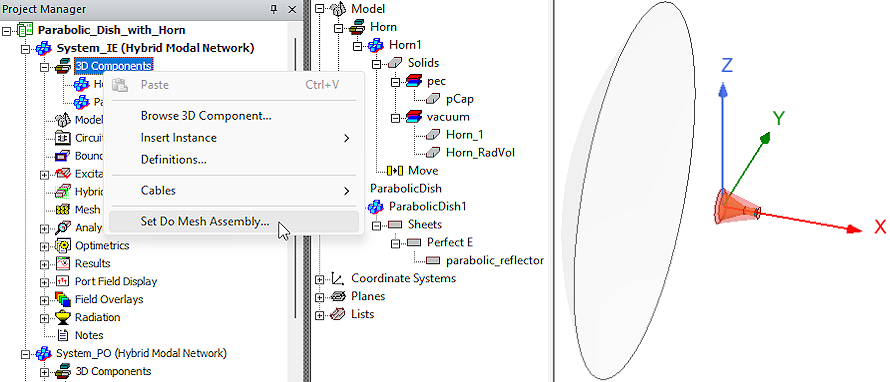Click the Radiation icon in the tree

63,317
